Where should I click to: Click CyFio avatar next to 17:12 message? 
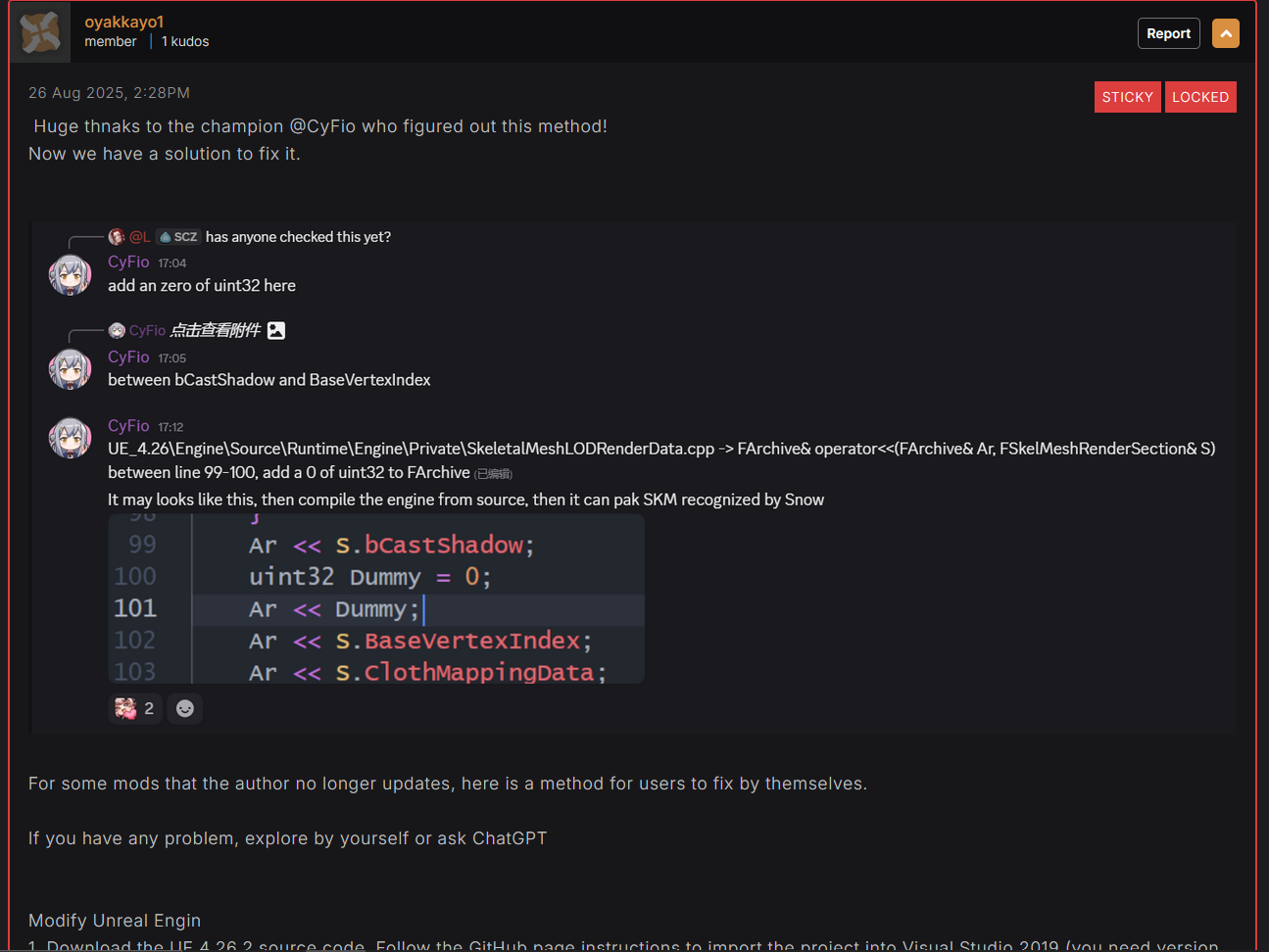70,438
